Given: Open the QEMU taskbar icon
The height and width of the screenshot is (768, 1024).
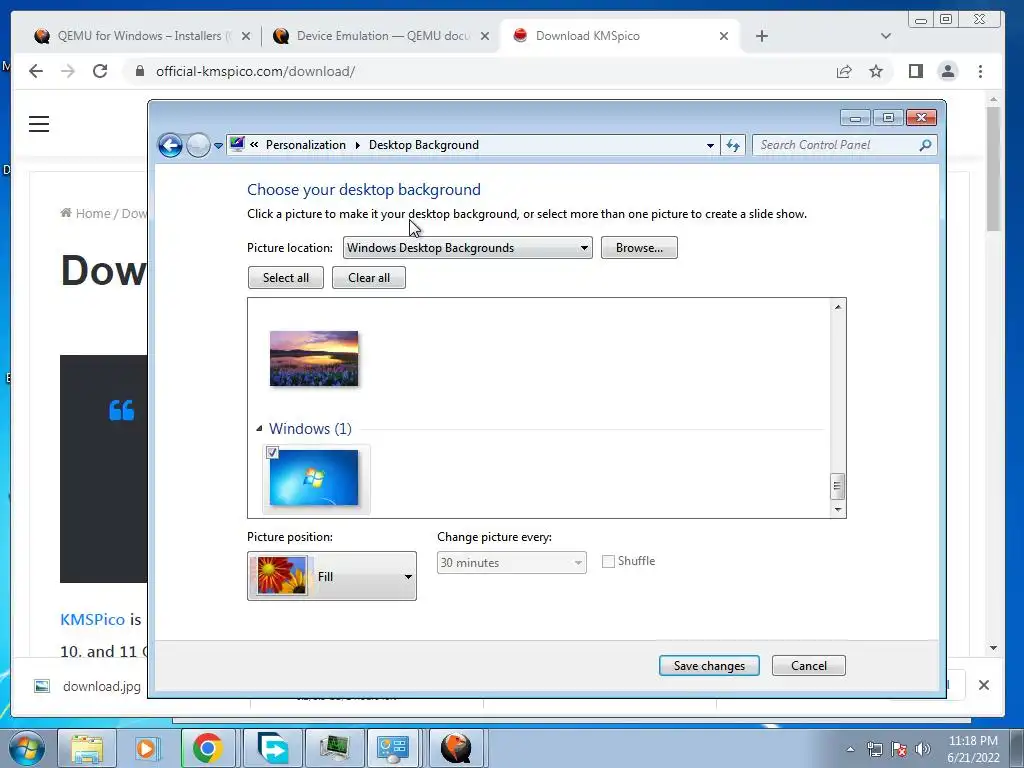Looking at the screenshot, I should [x=456, y=748].
